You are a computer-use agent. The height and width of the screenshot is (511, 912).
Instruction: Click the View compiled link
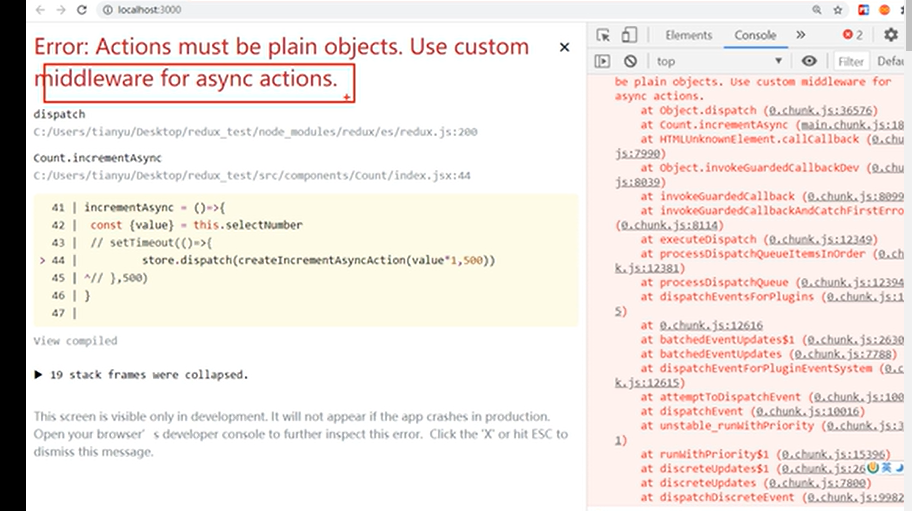tap(75, 341)
